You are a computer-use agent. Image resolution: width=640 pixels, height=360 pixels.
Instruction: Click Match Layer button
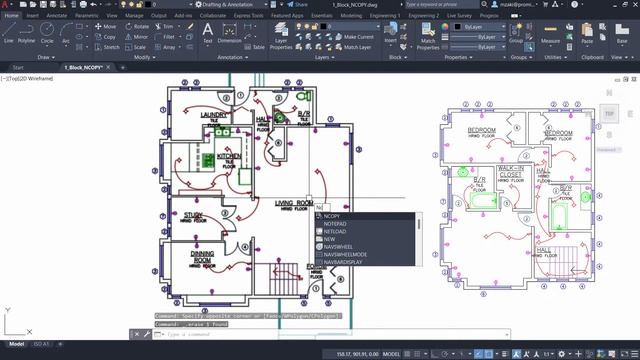pos(353,47)
